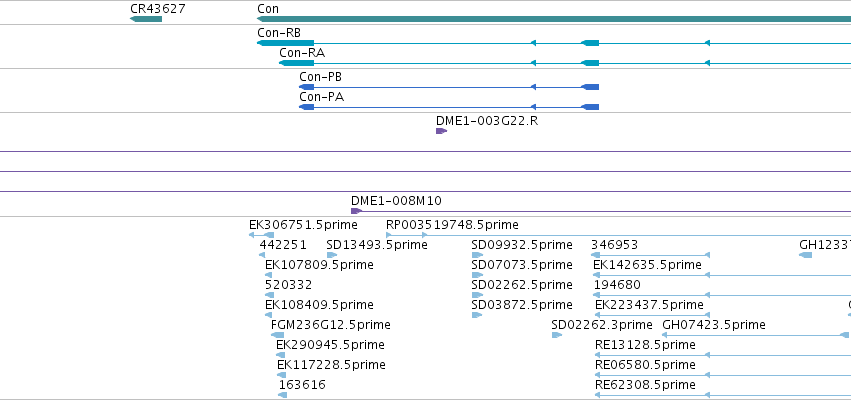Select the RP003519748.5prime feature label

click(452, 225)
